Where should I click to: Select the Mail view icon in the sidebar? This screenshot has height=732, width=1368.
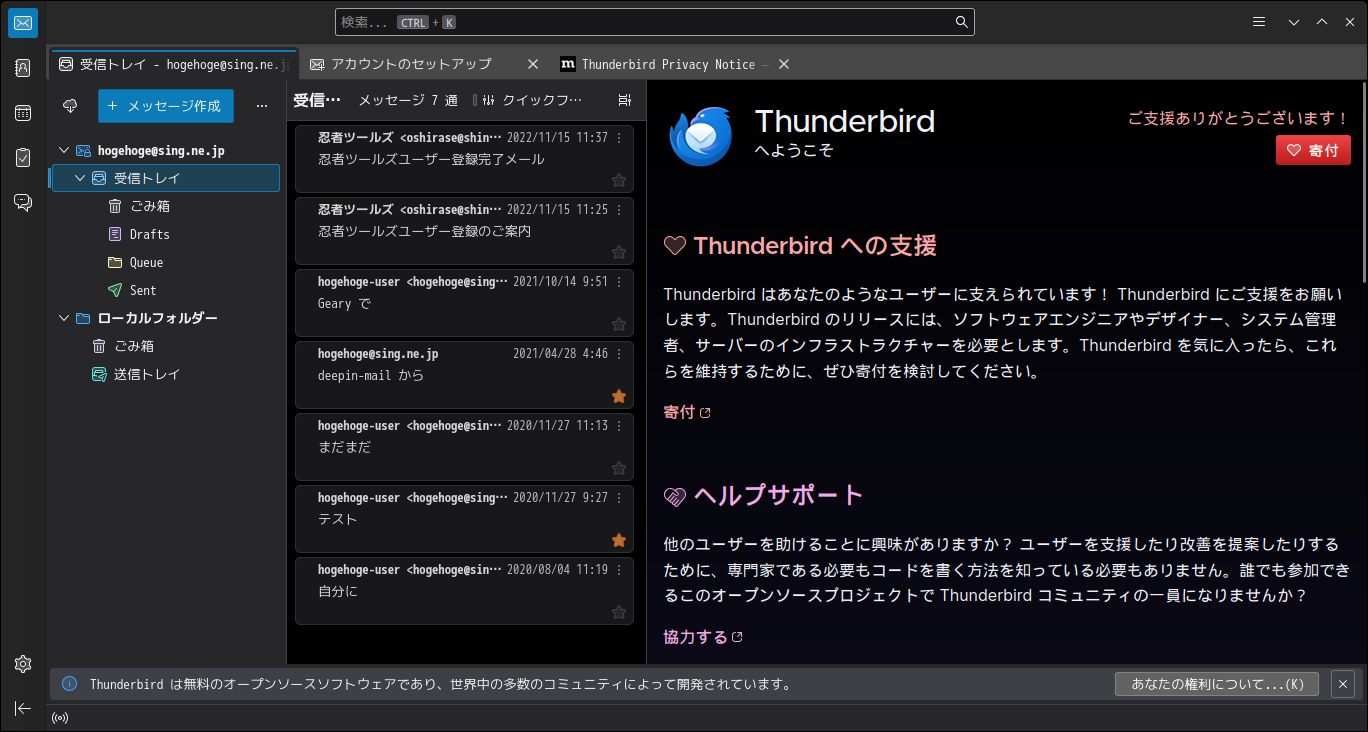point(22,22)
